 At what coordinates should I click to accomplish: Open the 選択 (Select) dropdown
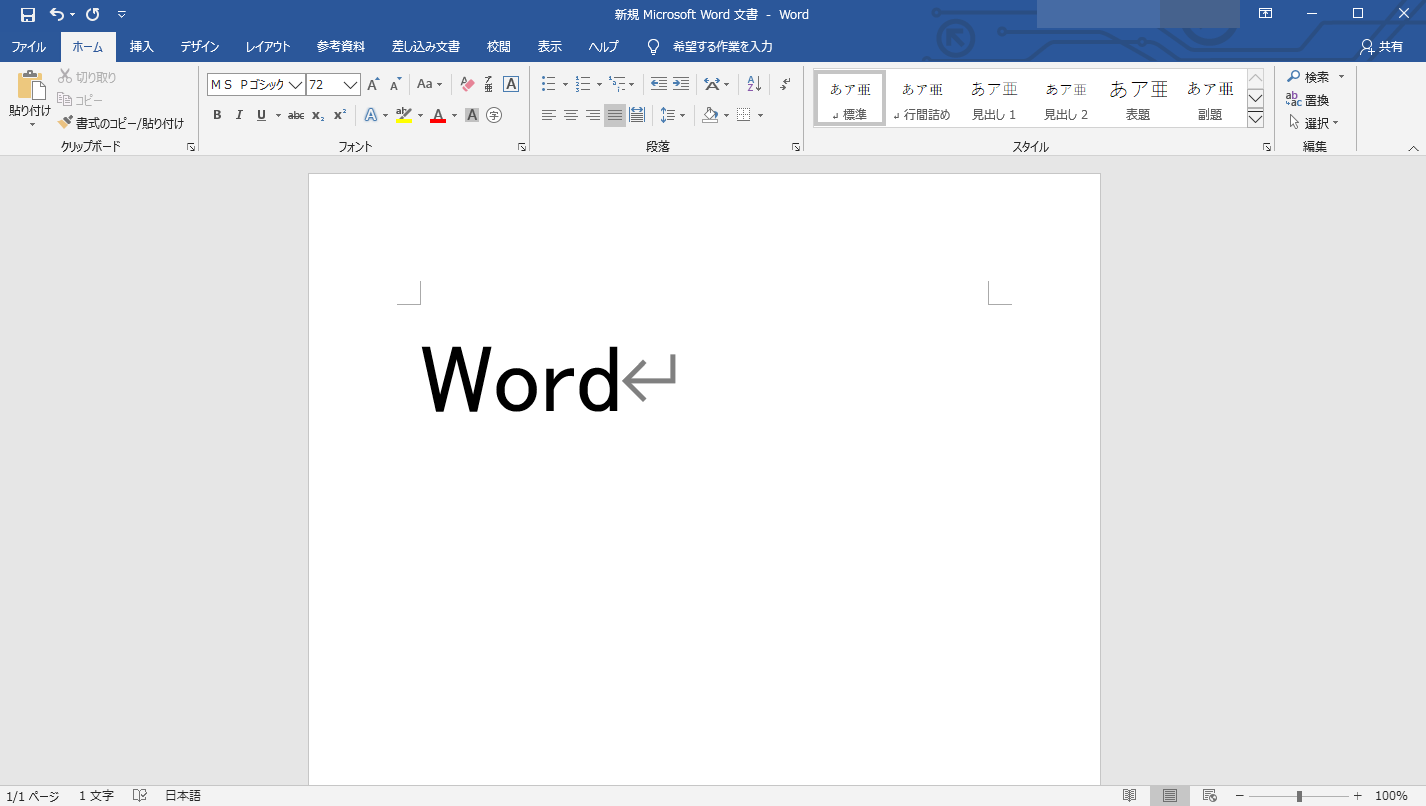[1314, 123]
